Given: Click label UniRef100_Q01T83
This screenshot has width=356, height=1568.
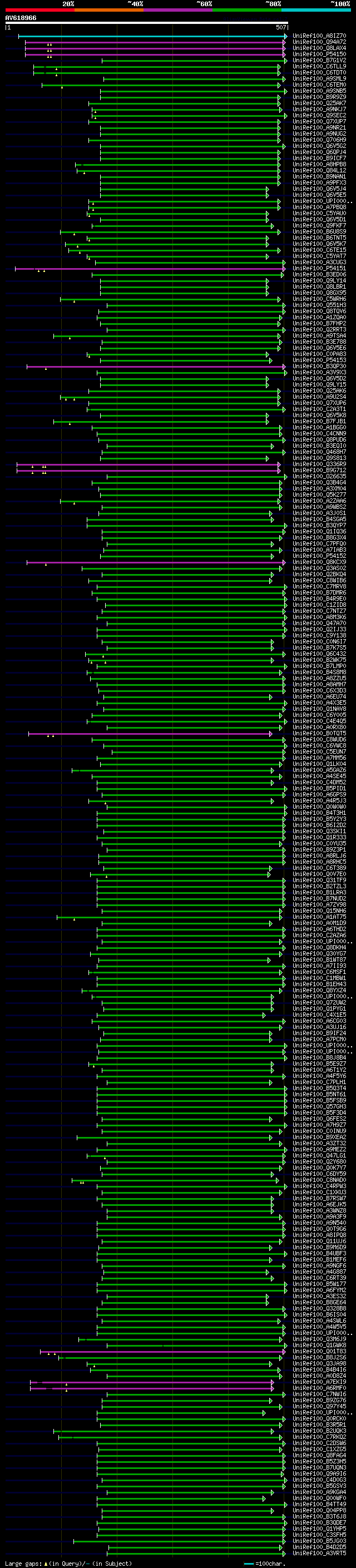Looking at the screenshot, I should [x=319, y=1352].
